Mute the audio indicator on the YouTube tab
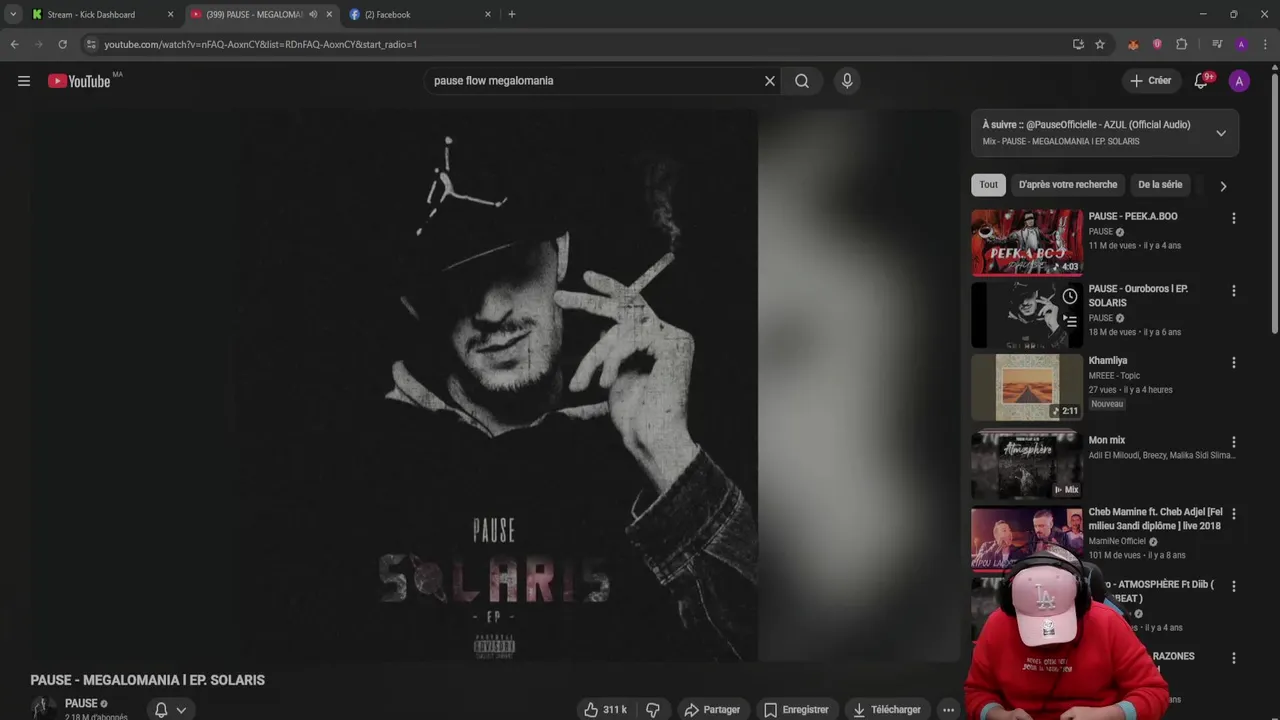The width and height of the screenshot is (1280, 720). [x=313, y=14]
